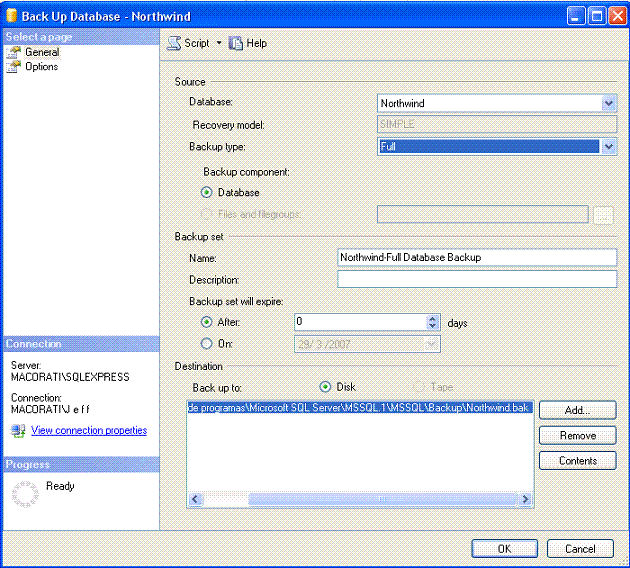Image resolution: width=630 pixels, height=568 pixels.
Task: Click the Cancel button
Action: (580, 549)
